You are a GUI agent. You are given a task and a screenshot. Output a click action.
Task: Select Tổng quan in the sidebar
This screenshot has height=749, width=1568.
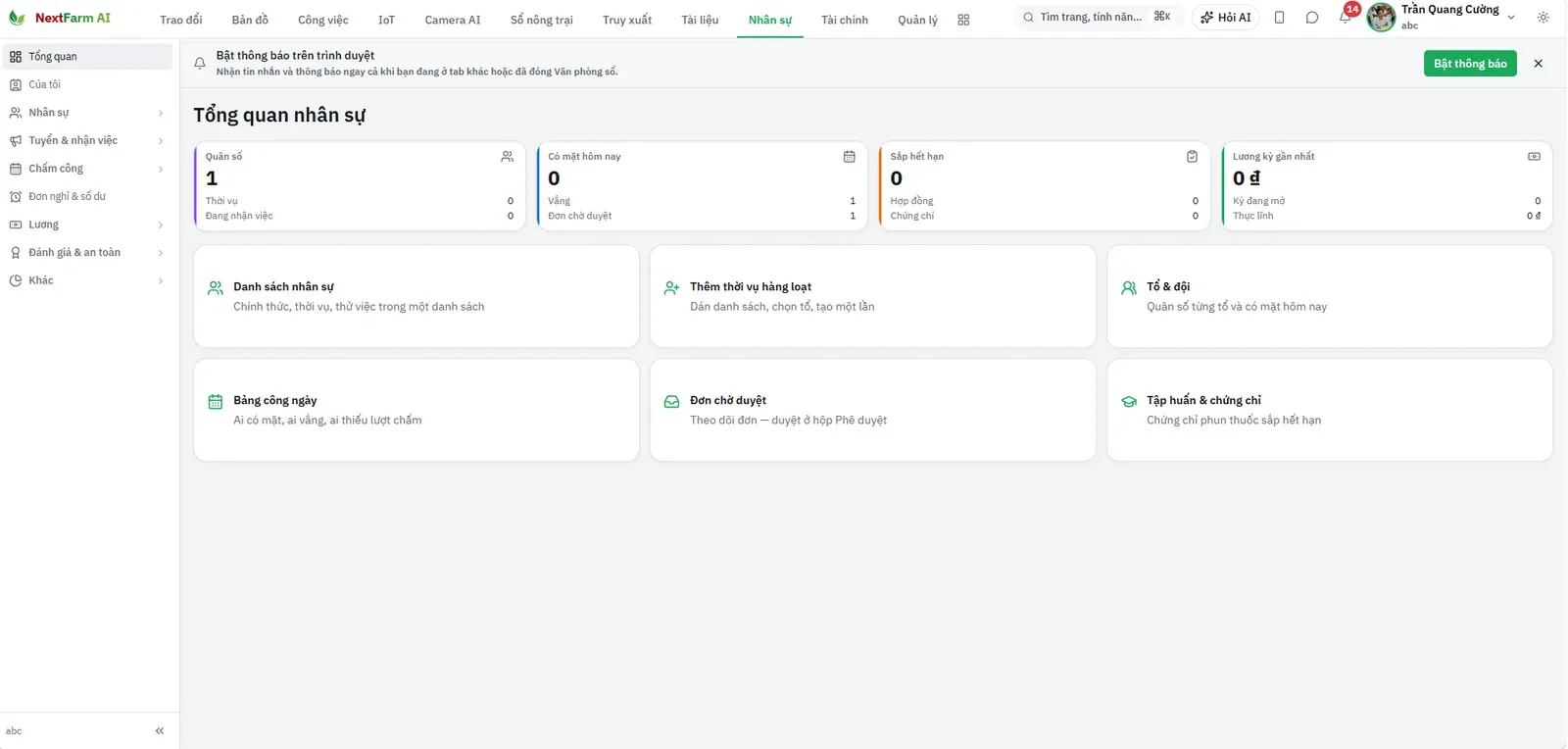pos(86,57)
